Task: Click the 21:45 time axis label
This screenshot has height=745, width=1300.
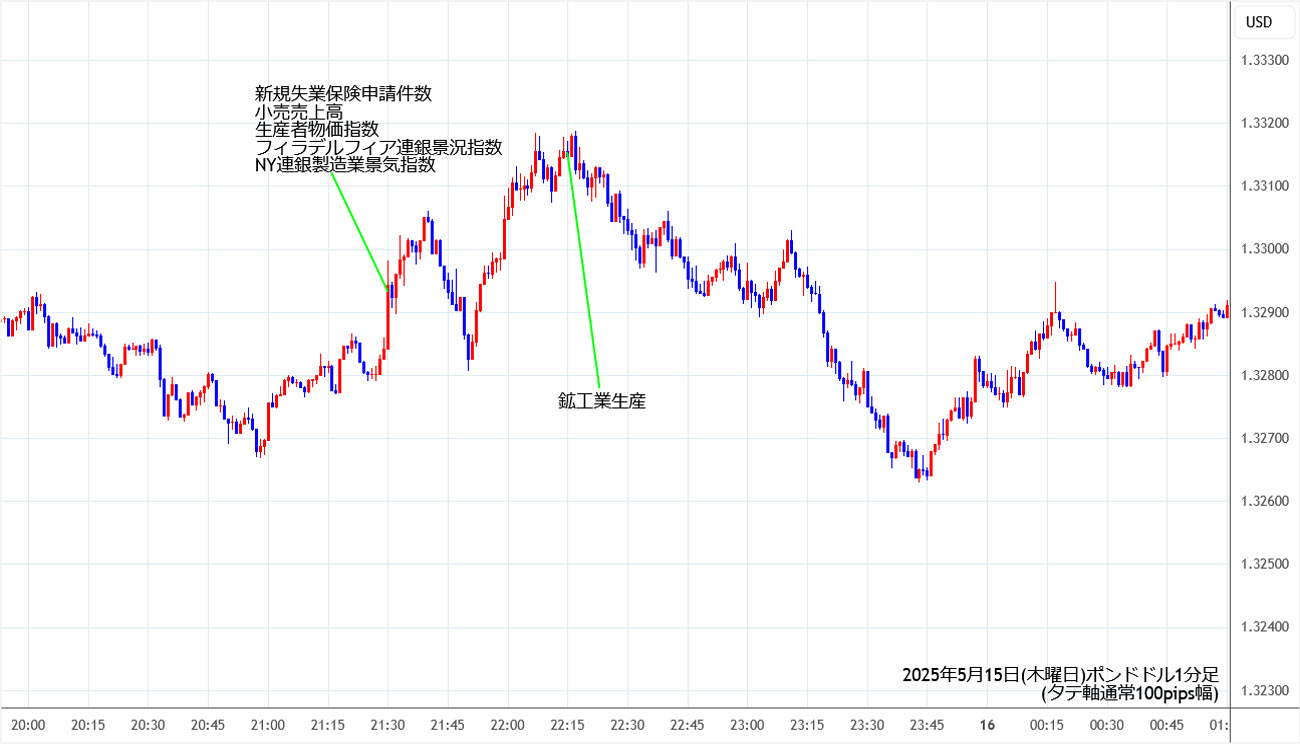Action: (448, 726)
